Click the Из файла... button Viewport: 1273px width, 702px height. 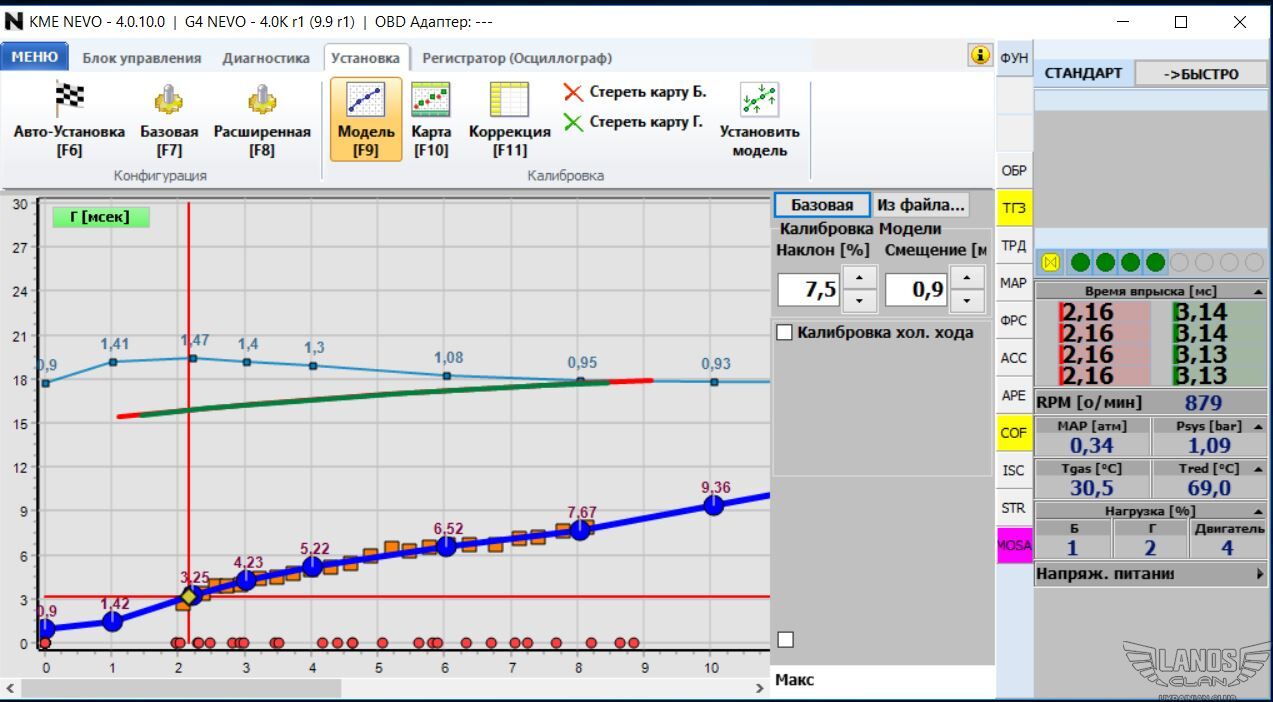pyautogui.click(x=920, y=205)
